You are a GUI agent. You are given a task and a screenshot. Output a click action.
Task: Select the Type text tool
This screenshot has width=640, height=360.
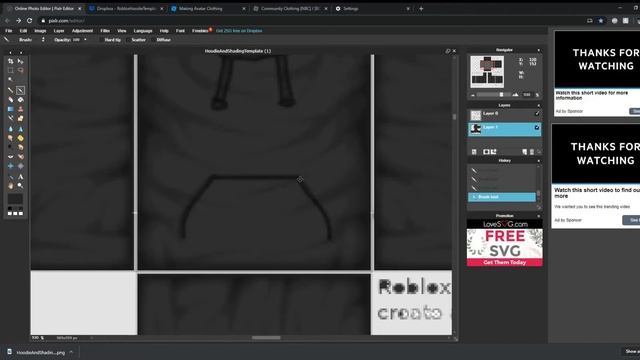pyautogui.click(x=20, y=177)
